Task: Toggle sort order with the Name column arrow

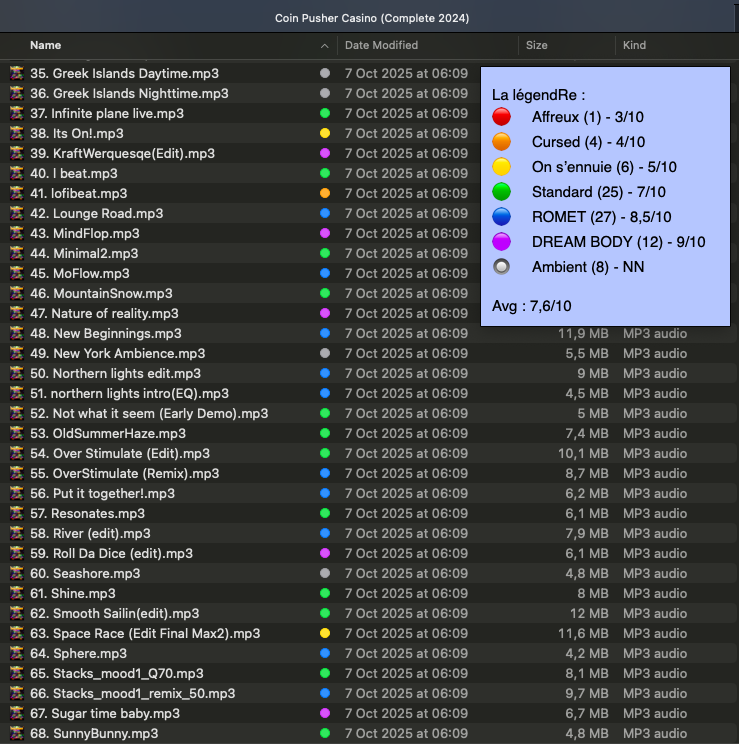Action: pos(325,46)
